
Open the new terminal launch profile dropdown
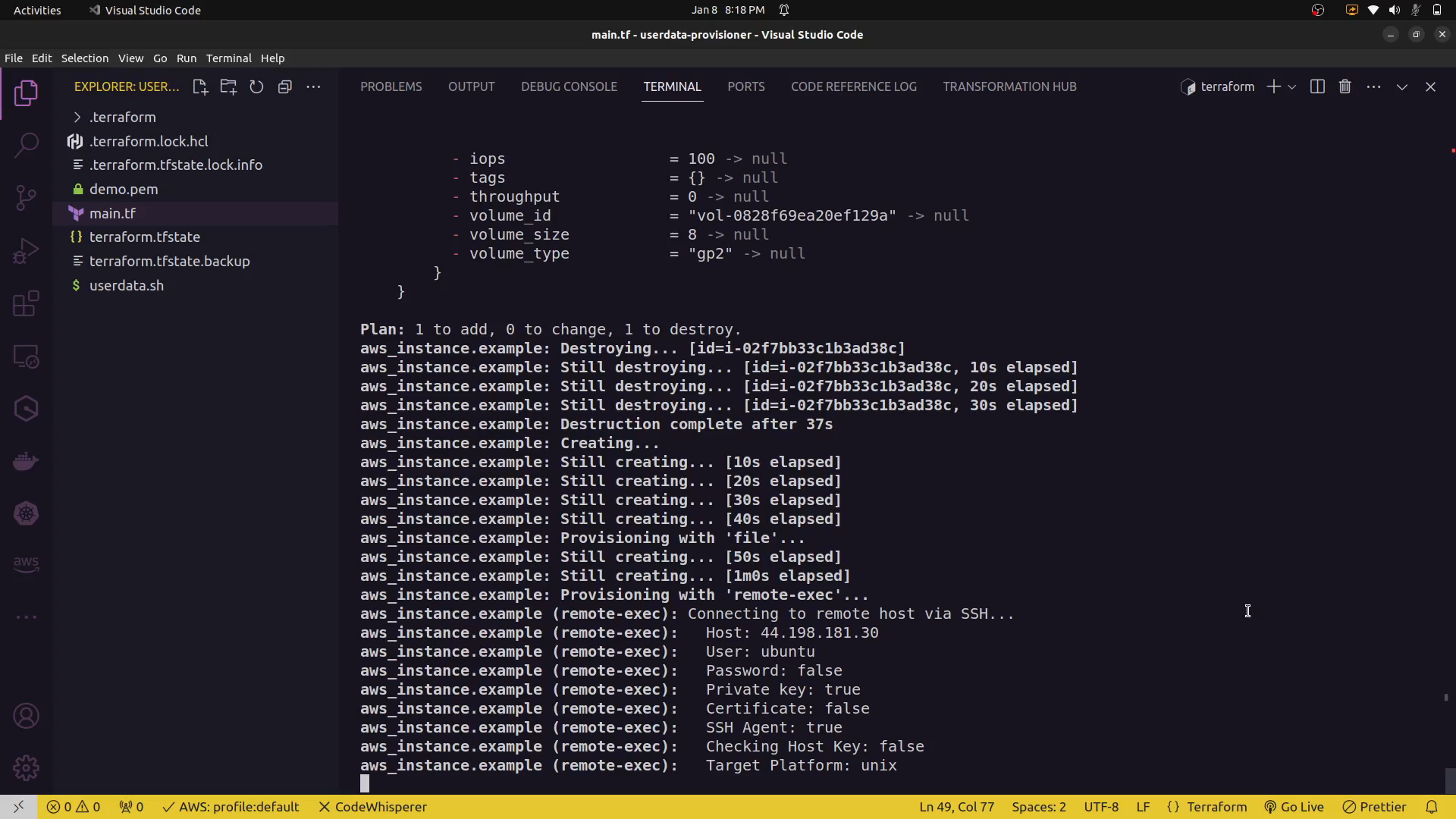tap(1292, 86)
